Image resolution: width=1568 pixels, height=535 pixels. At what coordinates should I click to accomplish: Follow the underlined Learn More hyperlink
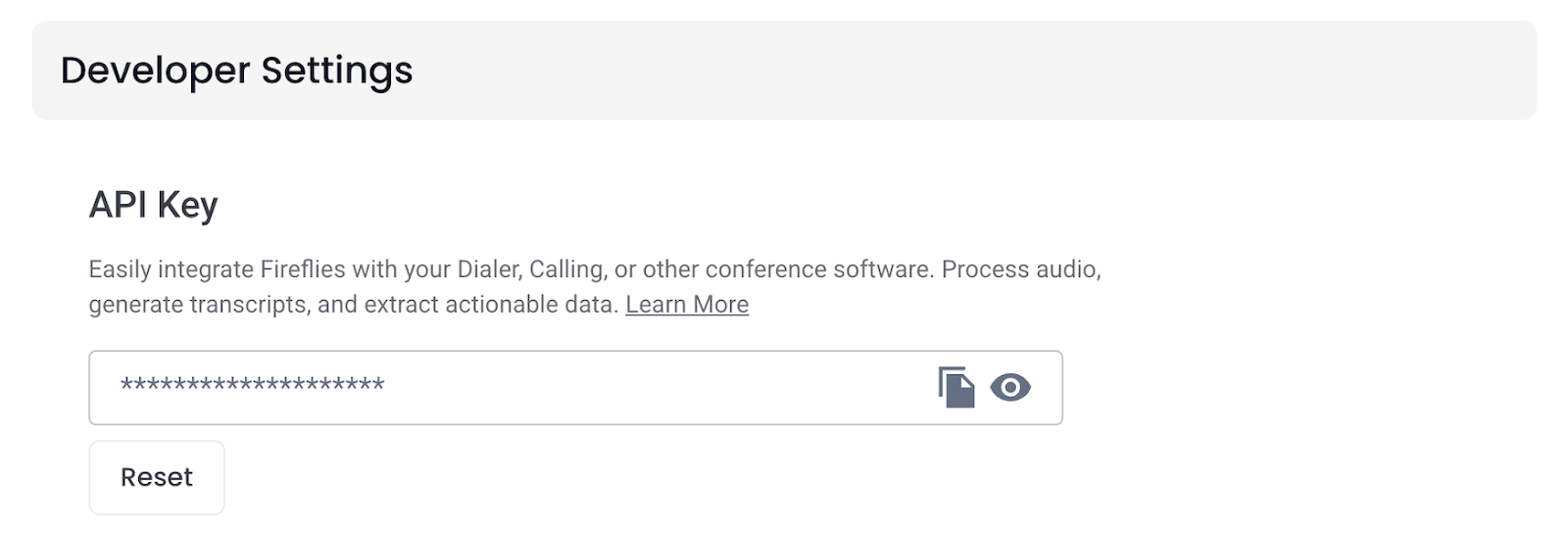(687, 305)
